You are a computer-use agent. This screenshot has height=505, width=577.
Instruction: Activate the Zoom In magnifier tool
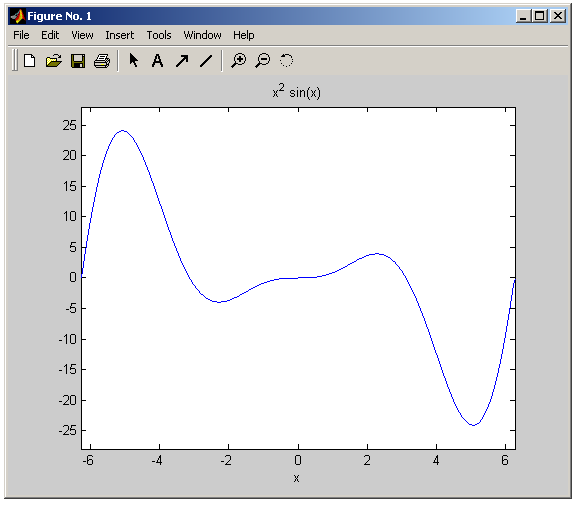(238, 60)
